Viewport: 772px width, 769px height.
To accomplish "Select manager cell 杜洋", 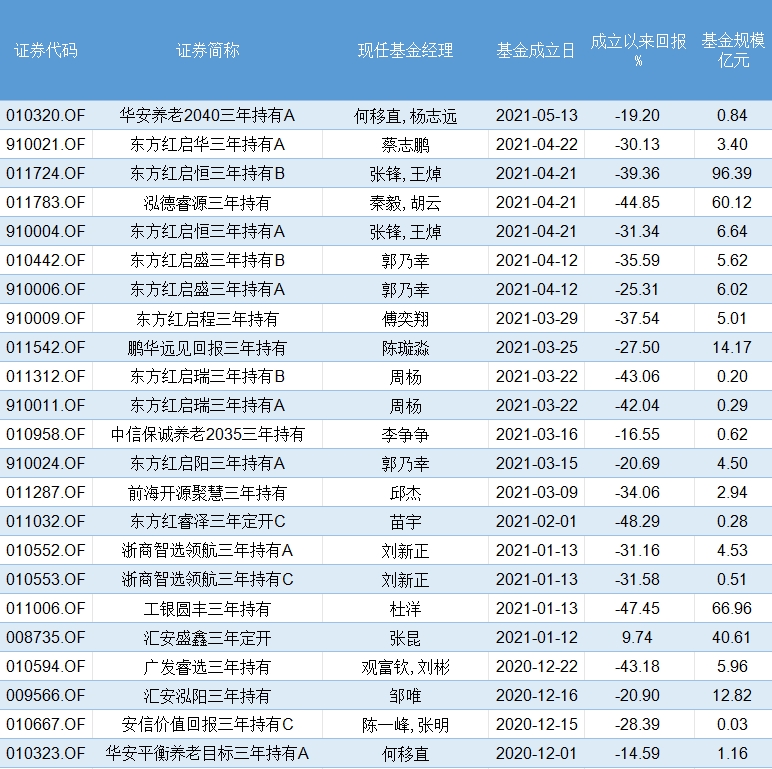I will pyautogui.click(x=405, y=609).
